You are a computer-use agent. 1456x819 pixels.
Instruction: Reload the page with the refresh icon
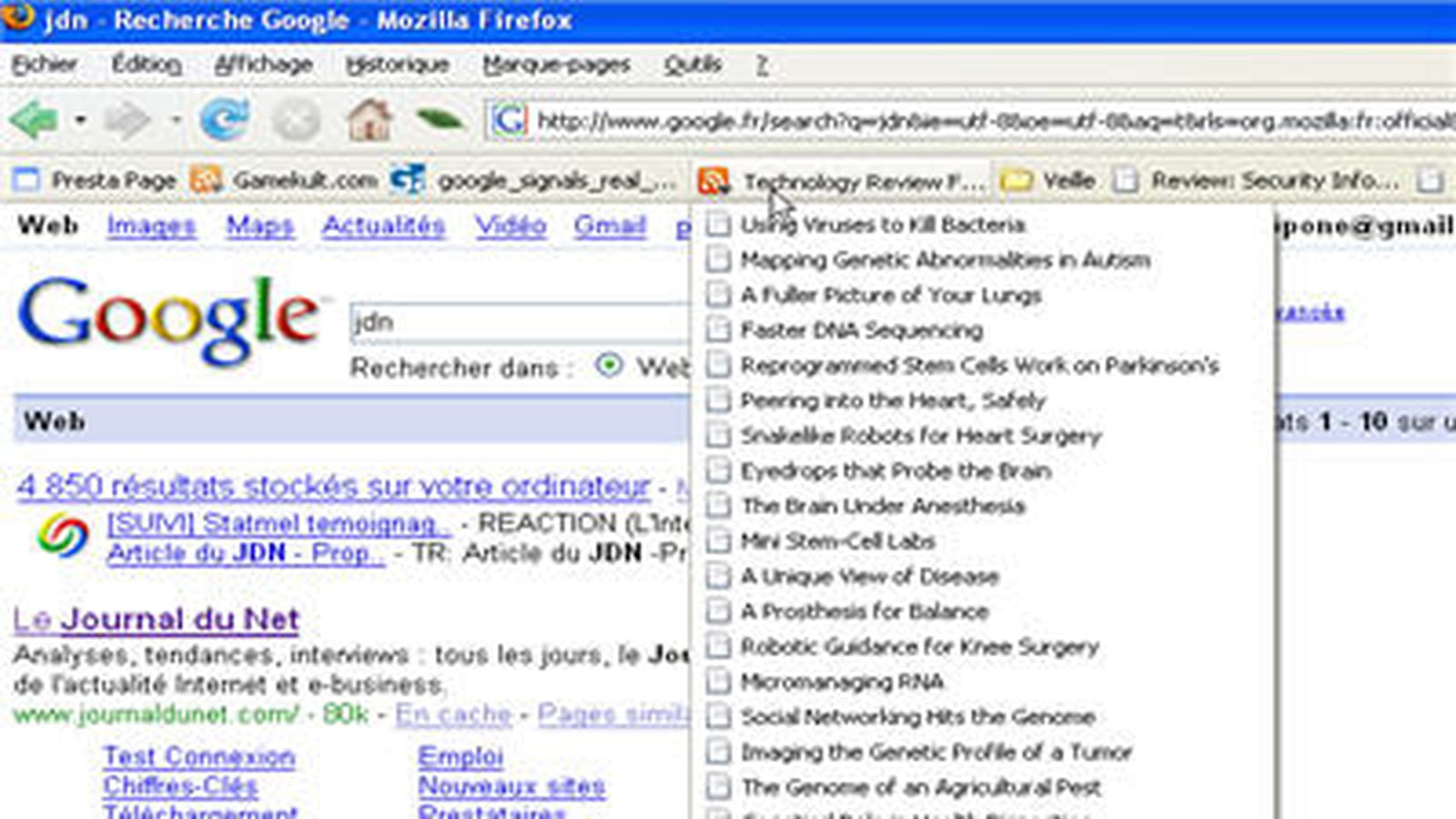click(x=224, y=119)
